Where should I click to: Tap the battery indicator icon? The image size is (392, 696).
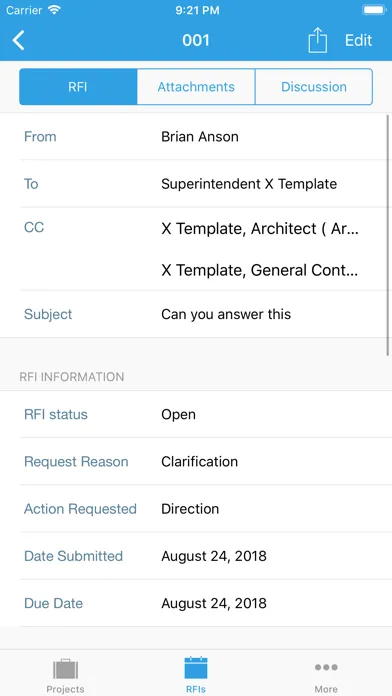coord(374,10)
